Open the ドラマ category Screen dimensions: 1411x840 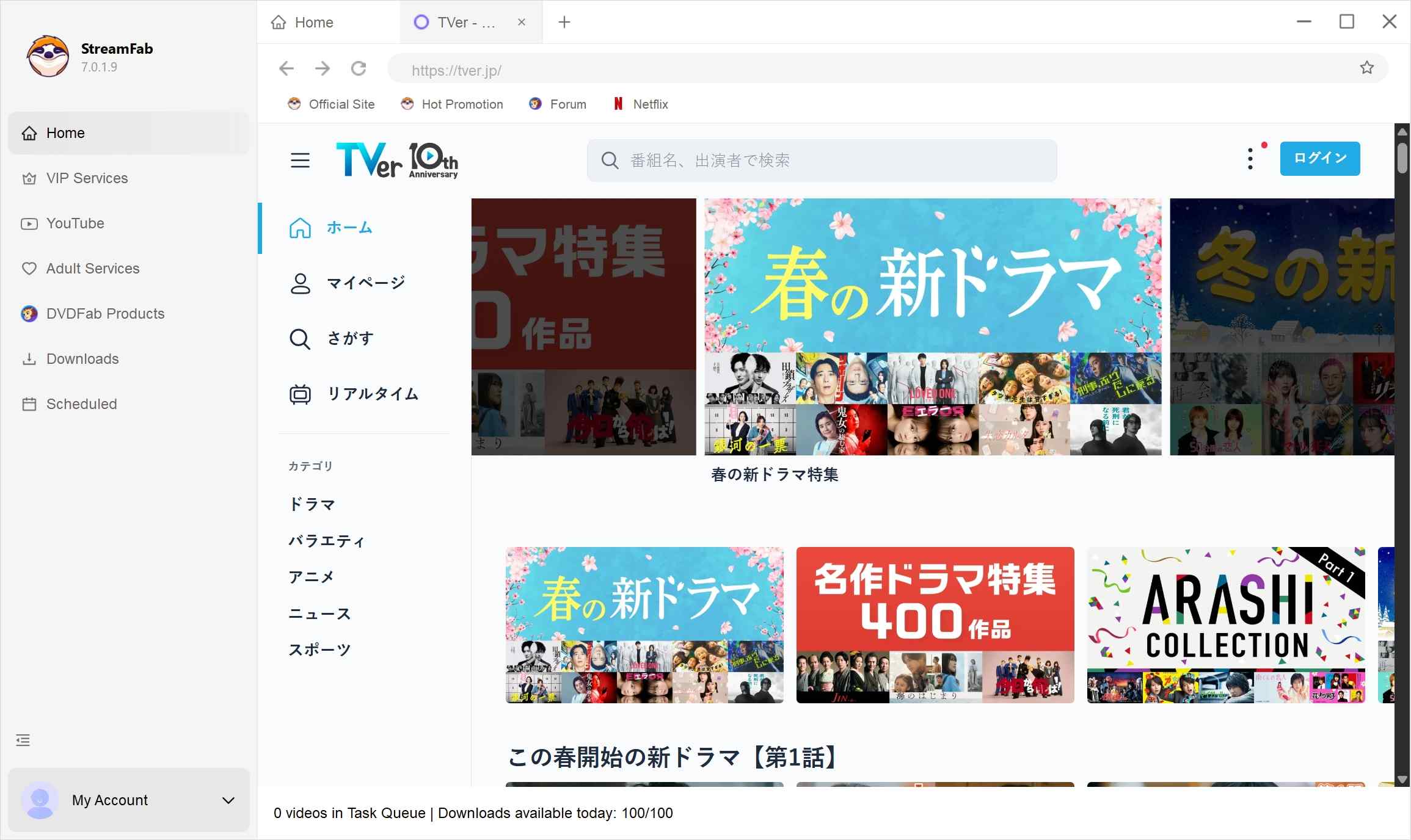click(312, 504)
